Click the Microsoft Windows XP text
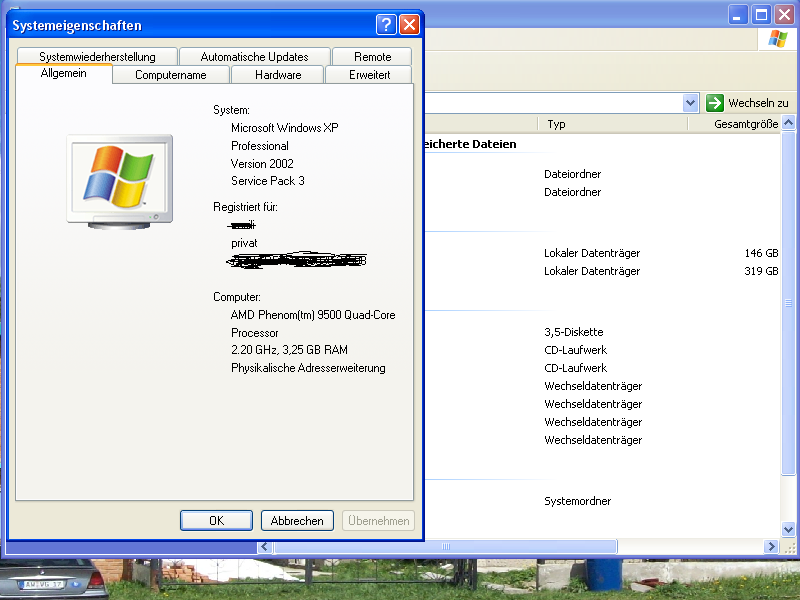The height and width of the screenshot is (600, 800). click(285, 128)
